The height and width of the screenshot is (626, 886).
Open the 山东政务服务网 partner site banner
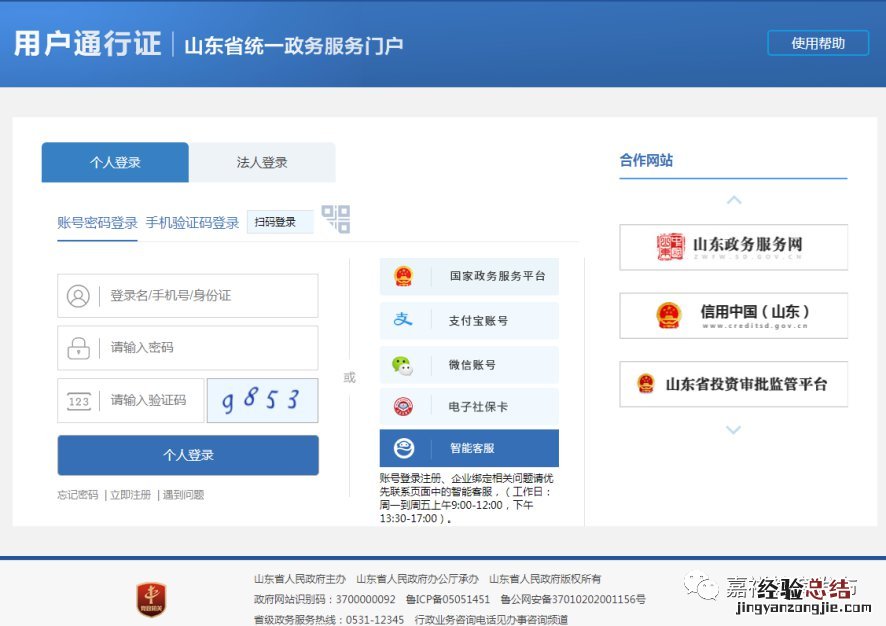pyautogui.click(x=733, y=247)
